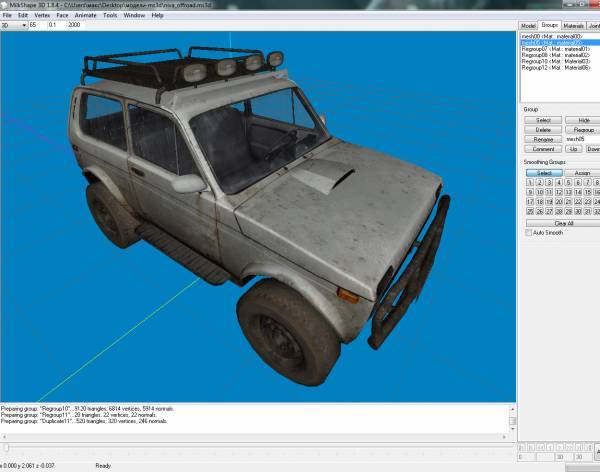Click the Regroup button
Viewport: 600px width, 472px height.
coord(583,129)
